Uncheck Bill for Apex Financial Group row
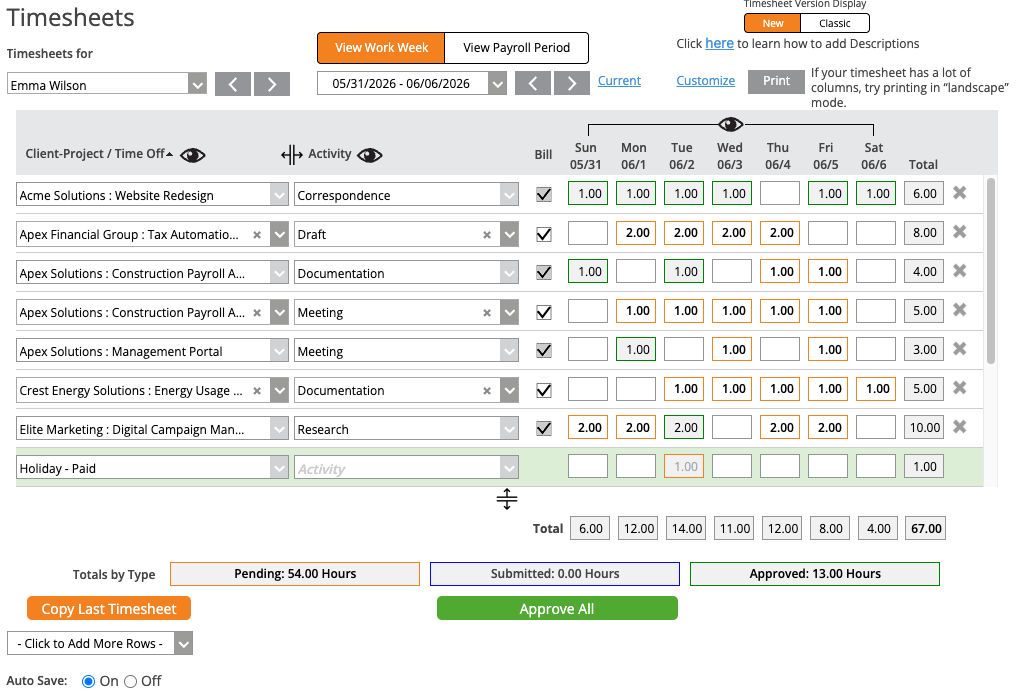The width and height of the screenshot is (1016, 694). [544, 234]
